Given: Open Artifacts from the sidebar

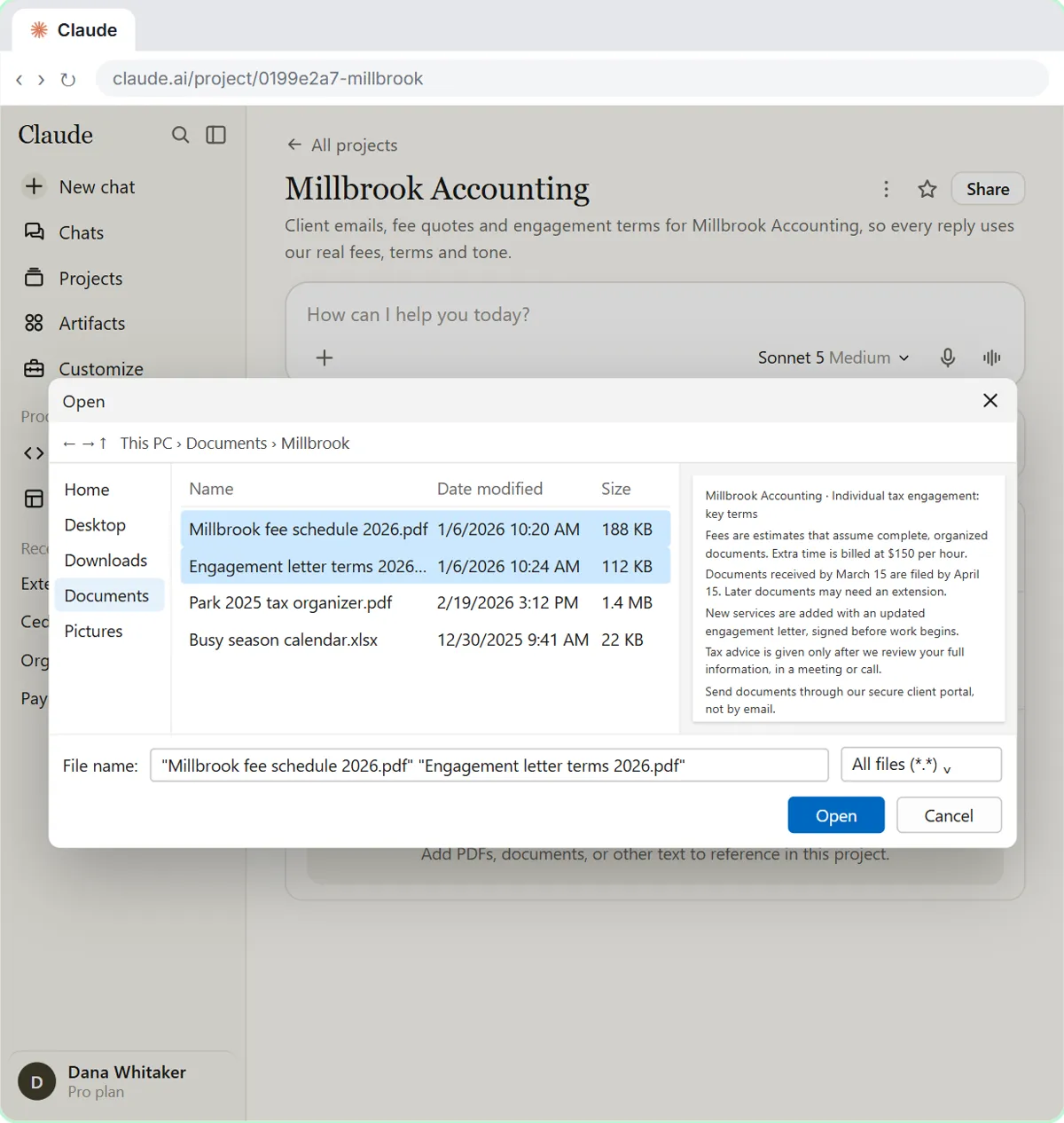Looking at the screenshot, I should click(x=91, y=324).
